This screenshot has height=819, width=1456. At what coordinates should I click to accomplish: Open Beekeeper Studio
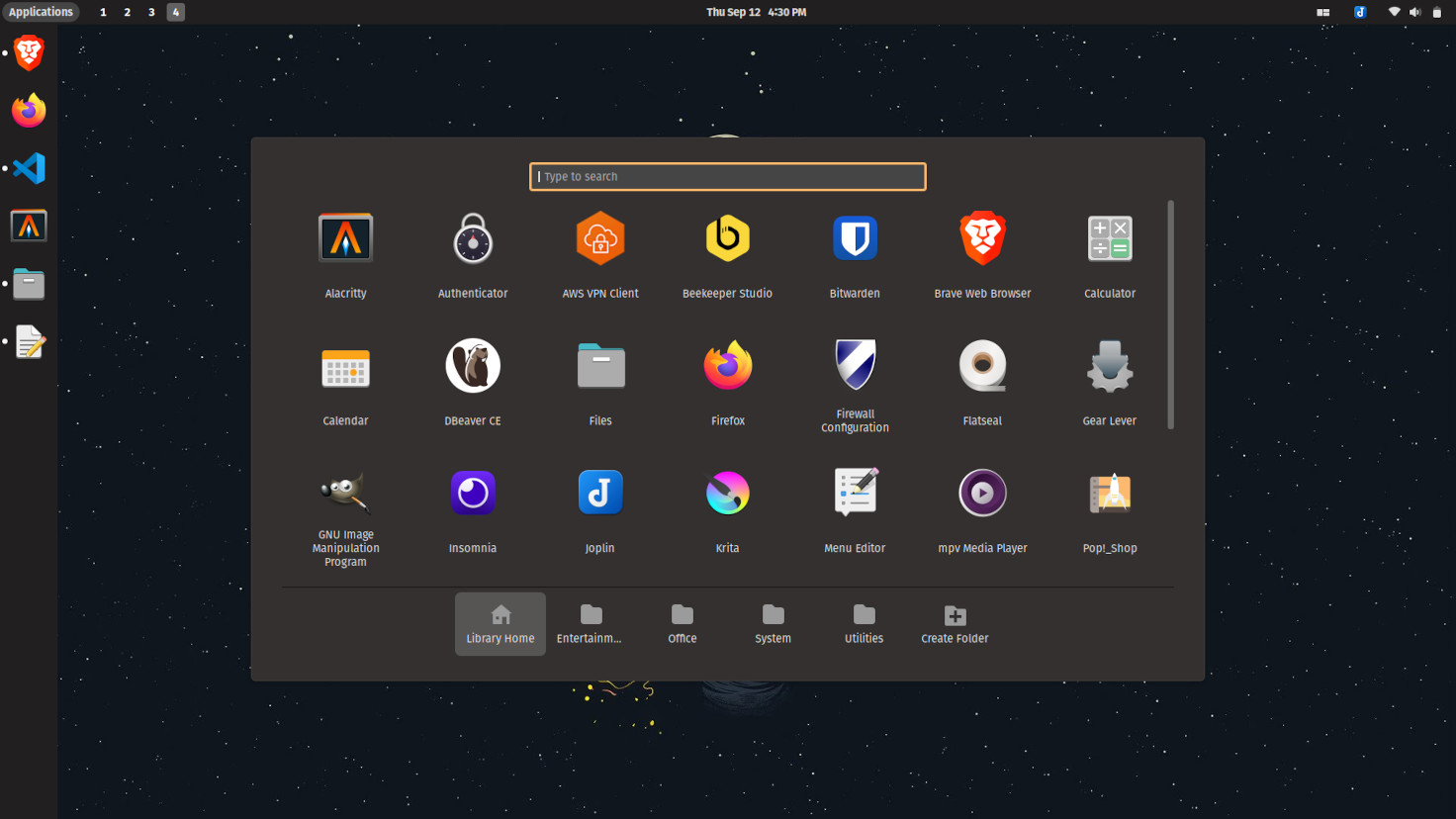pyautogui.click(x=728, y=238)
